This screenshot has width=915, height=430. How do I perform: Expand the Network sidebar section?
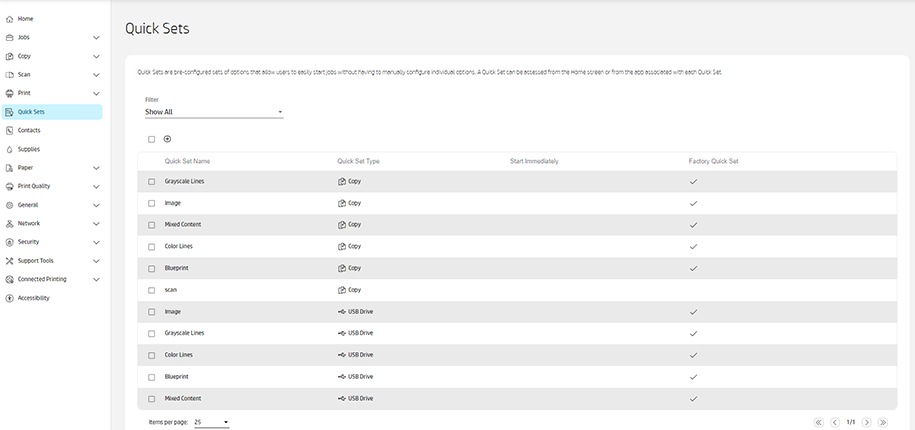[96, 224]
